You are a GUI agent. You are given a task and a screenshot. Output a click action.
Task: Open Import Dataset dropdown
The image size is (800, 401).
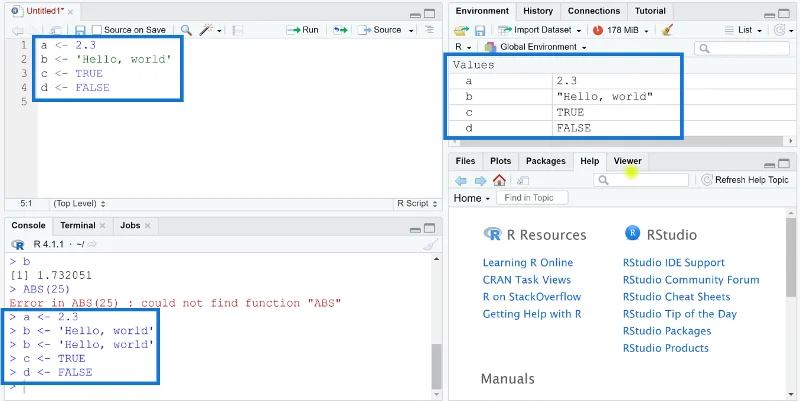[540, 30]
